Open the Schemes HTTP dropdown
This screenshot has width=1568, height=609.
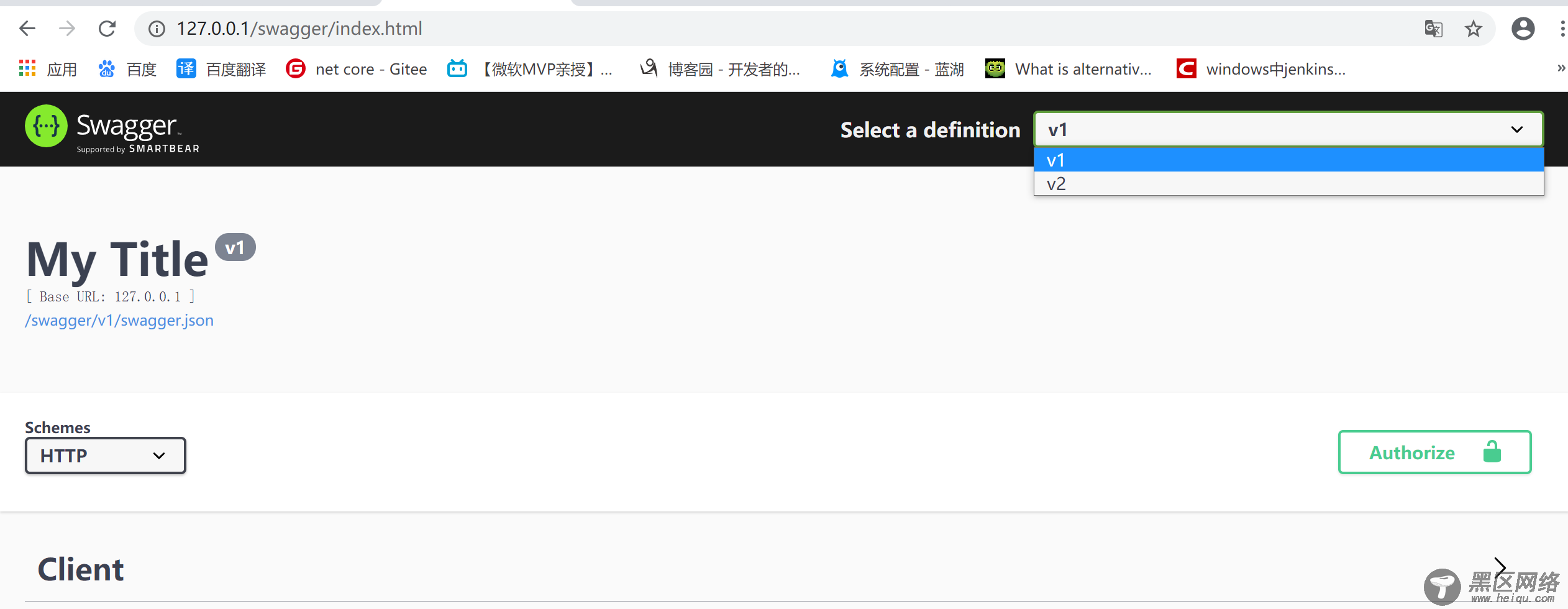[x=105, y=456]
